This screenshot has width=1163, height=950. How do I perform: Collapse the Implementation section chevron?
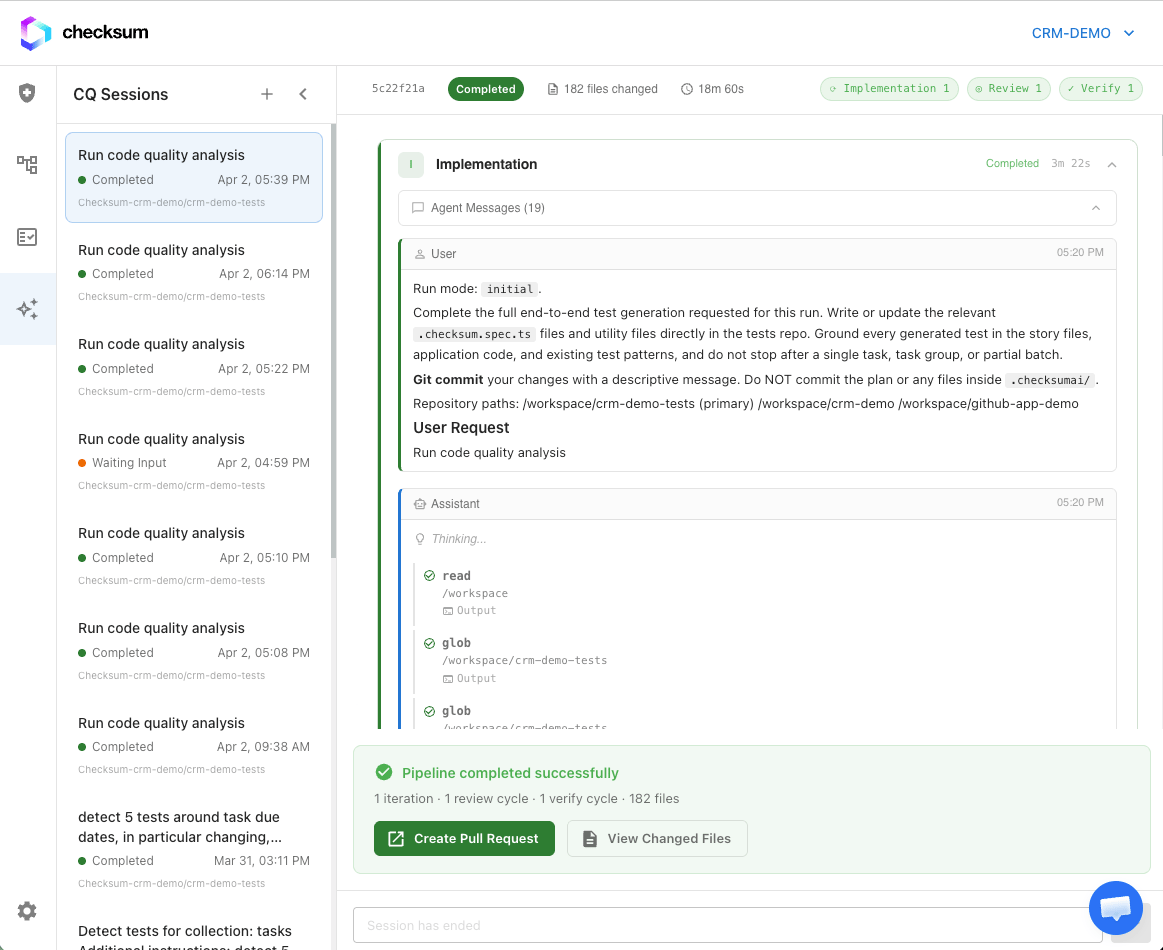[x=1112, y=165]
